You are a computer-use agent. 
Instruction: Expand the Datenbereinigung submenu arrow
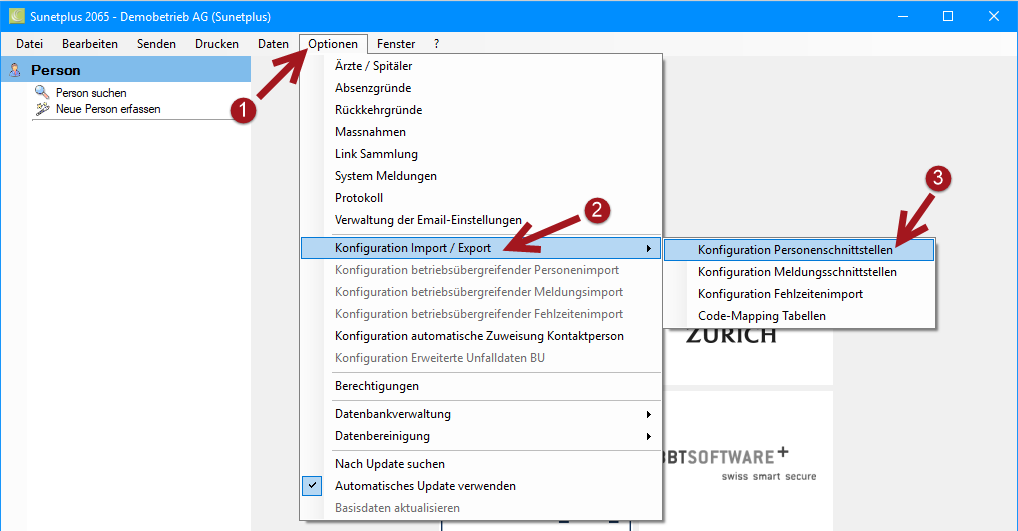(x=648, y=436)
